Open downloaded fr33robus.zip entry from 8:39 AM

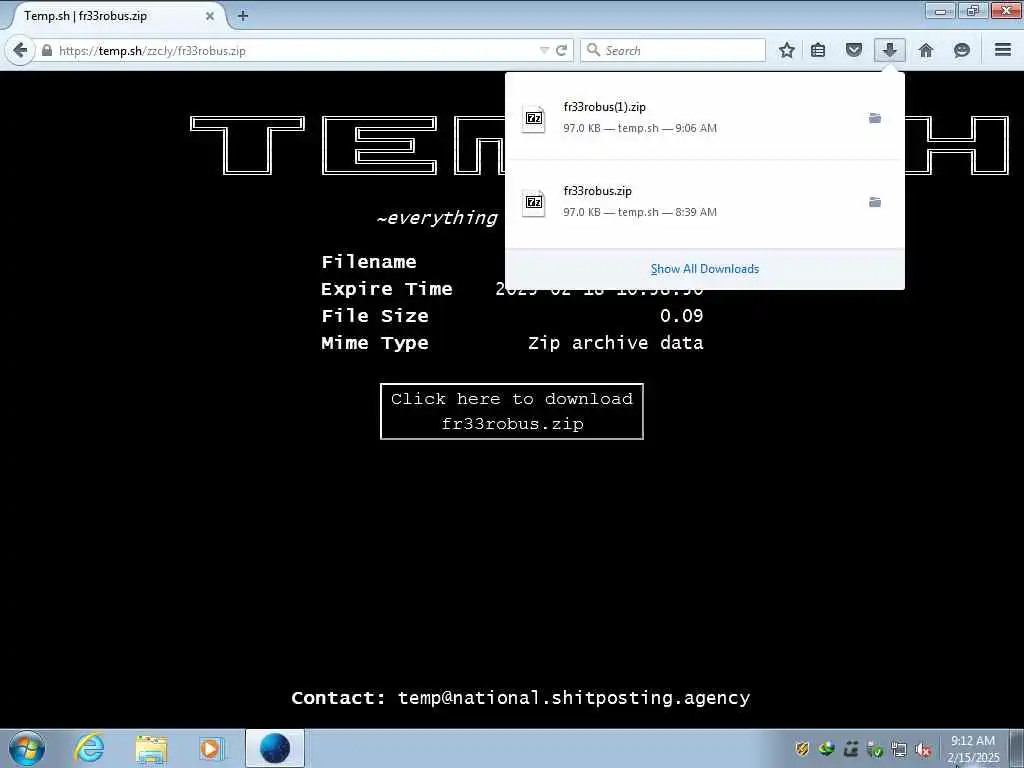tap(705, 202)
